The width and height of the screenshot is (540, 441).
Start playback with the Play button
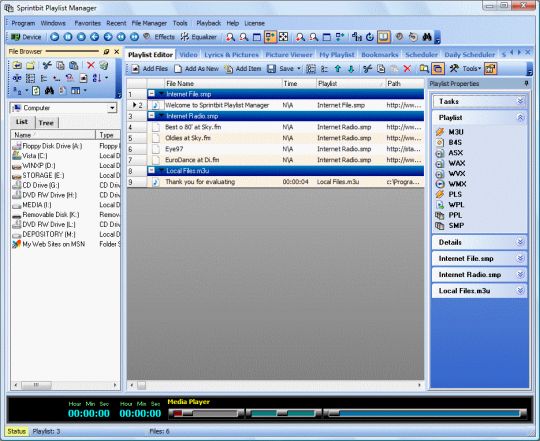[x=54, y=37]
